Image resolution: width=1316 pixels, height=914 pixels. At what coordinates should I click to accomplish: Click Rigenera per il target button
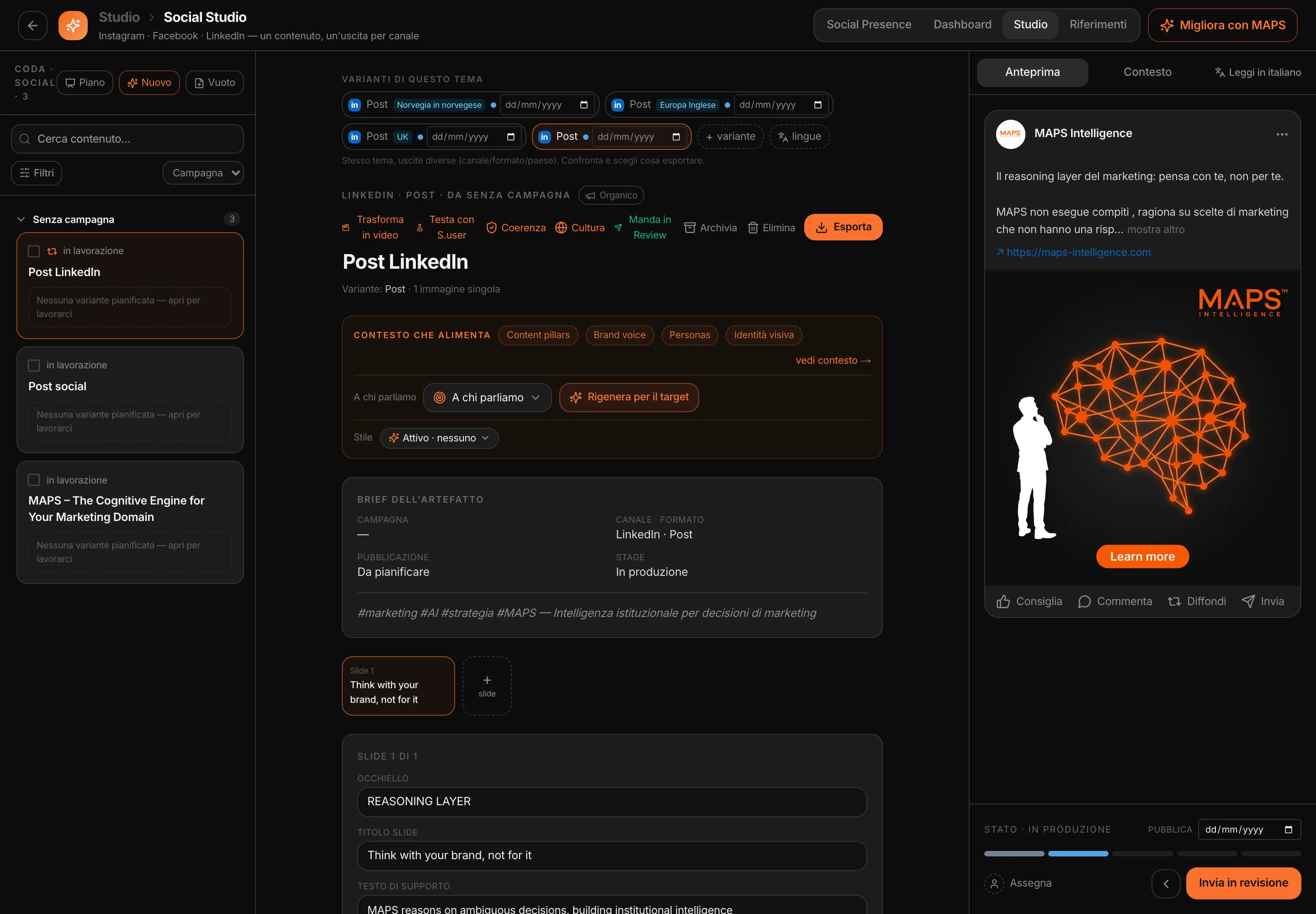(x=629, y=398)
